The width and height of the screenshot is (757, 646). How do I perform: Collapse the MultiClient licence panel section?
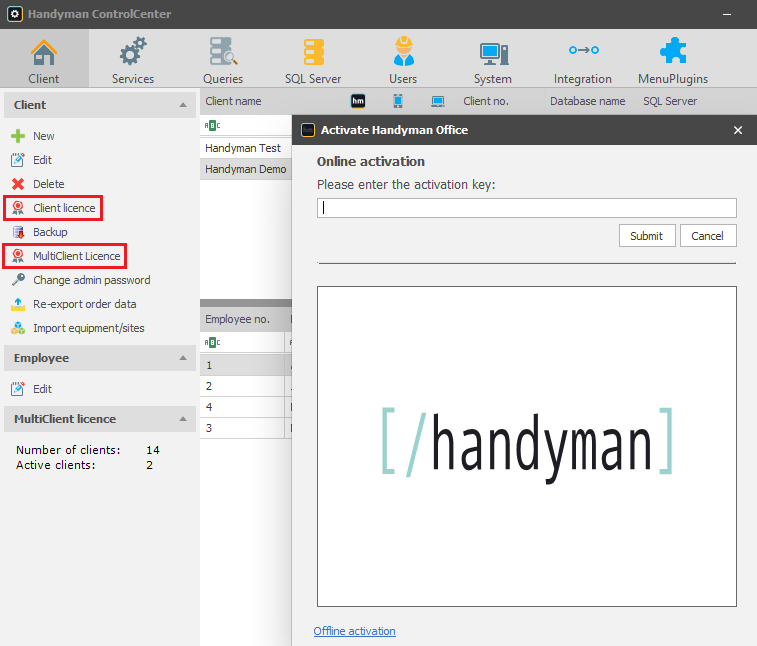[183, 419]
